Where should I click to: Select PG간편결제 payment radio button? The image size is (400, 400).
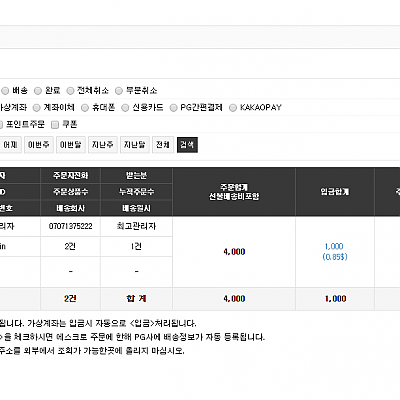tap(173, 108)
